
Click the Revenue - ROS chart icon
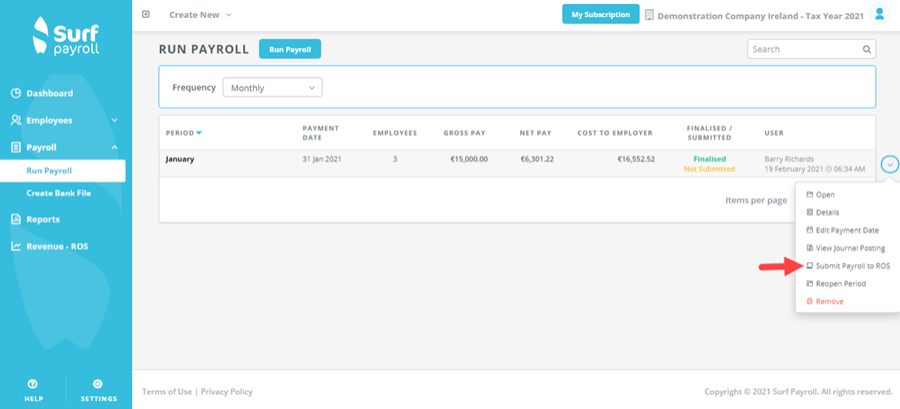(16, 247)
